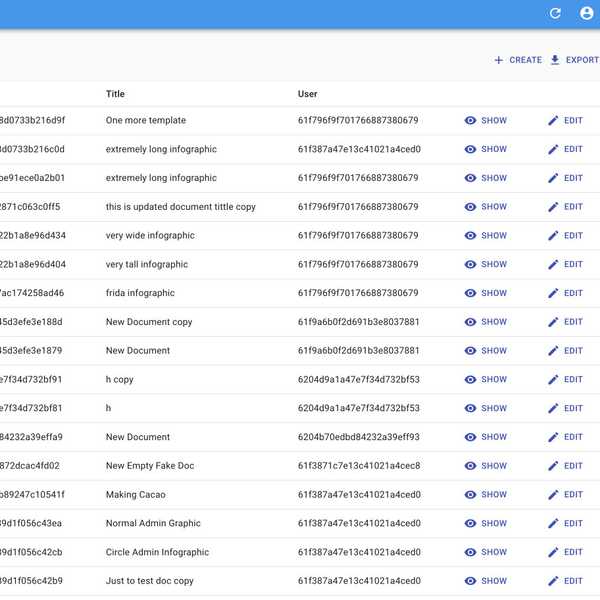This screenshot has width=600, height=600.
Task: Click the refresh icon in top bar
Action: tap(555, 14)
